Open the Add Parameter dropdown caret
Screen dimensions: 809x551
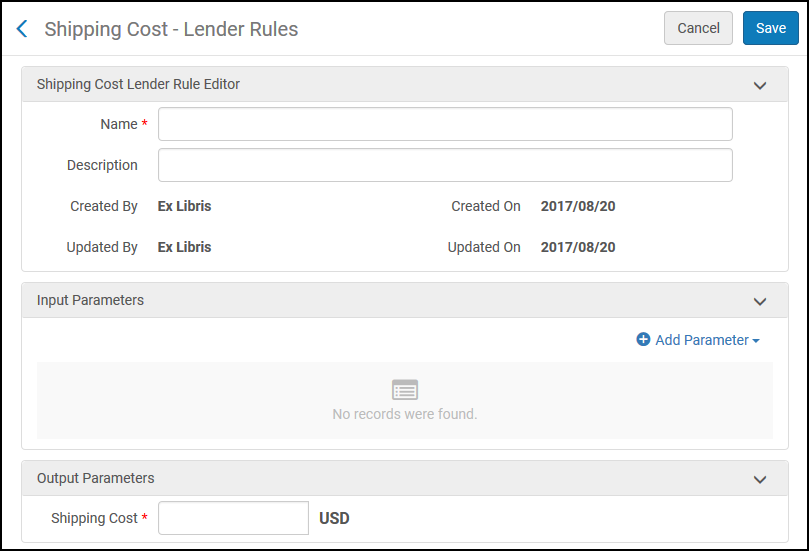[x=756, y=341]
